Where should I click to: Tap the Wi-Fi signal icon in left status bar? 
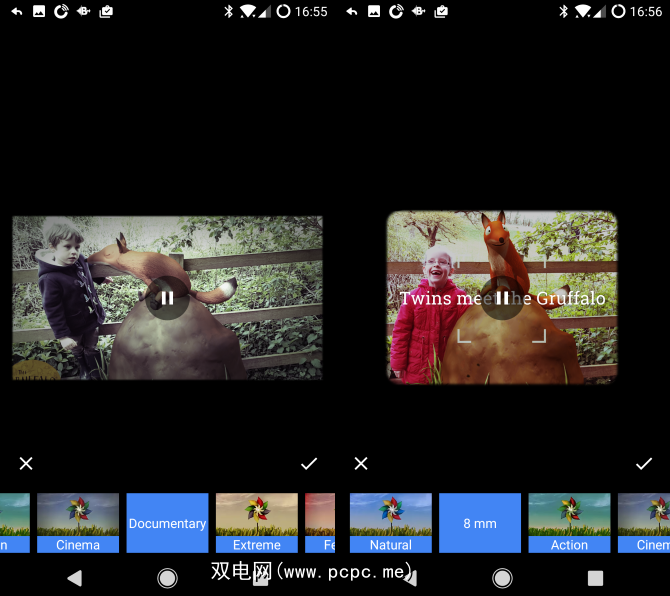click(249, 12)
